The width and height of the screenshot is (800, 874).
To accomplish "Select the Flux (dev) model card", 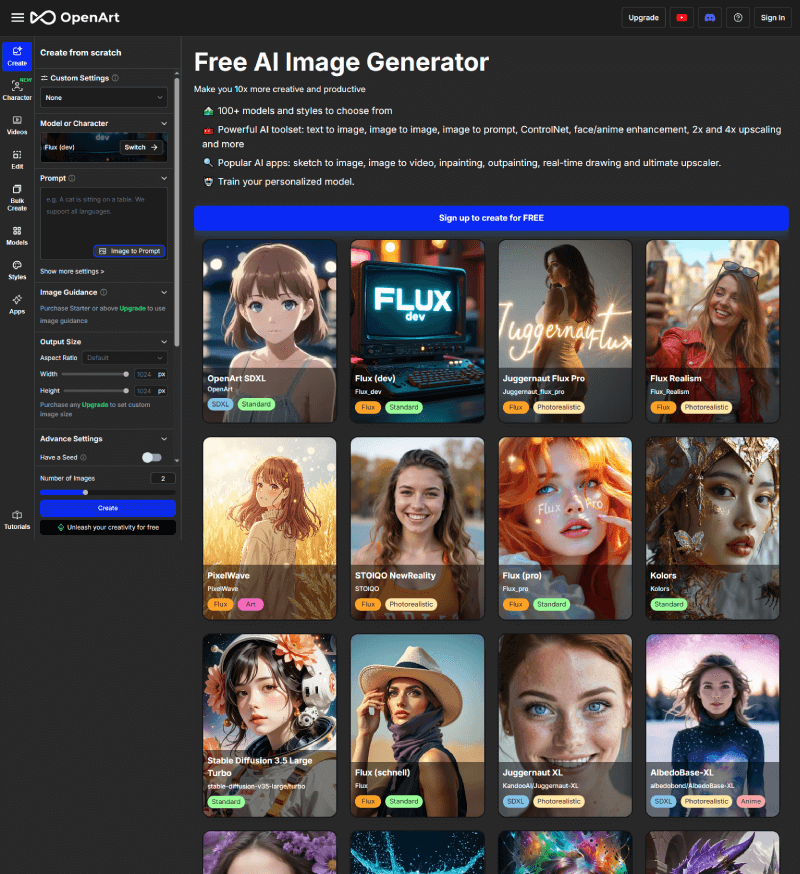I will tap(418, 331).
